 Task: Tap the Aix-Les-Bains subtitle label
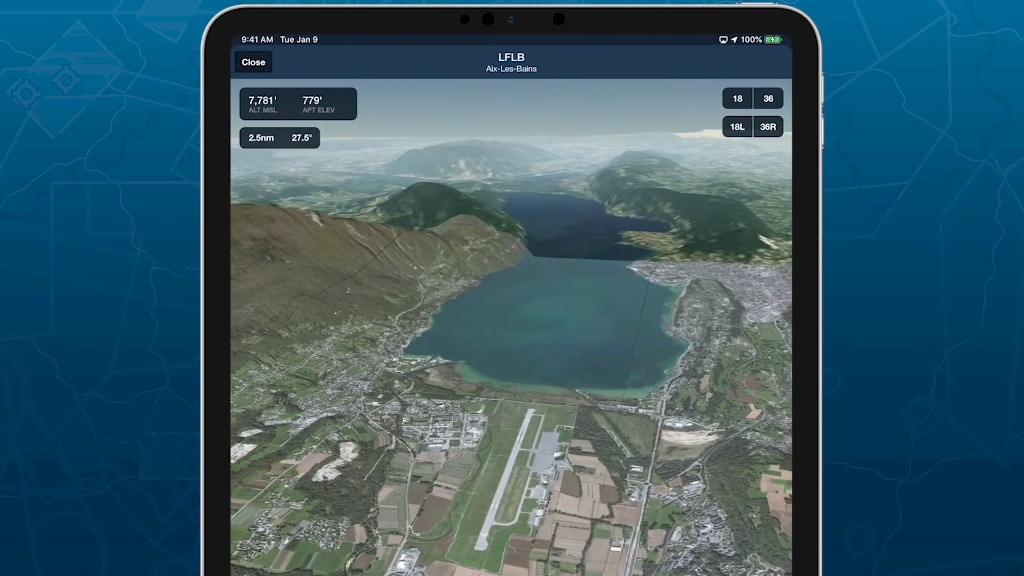pyautogui.click(x=509, y=68)
